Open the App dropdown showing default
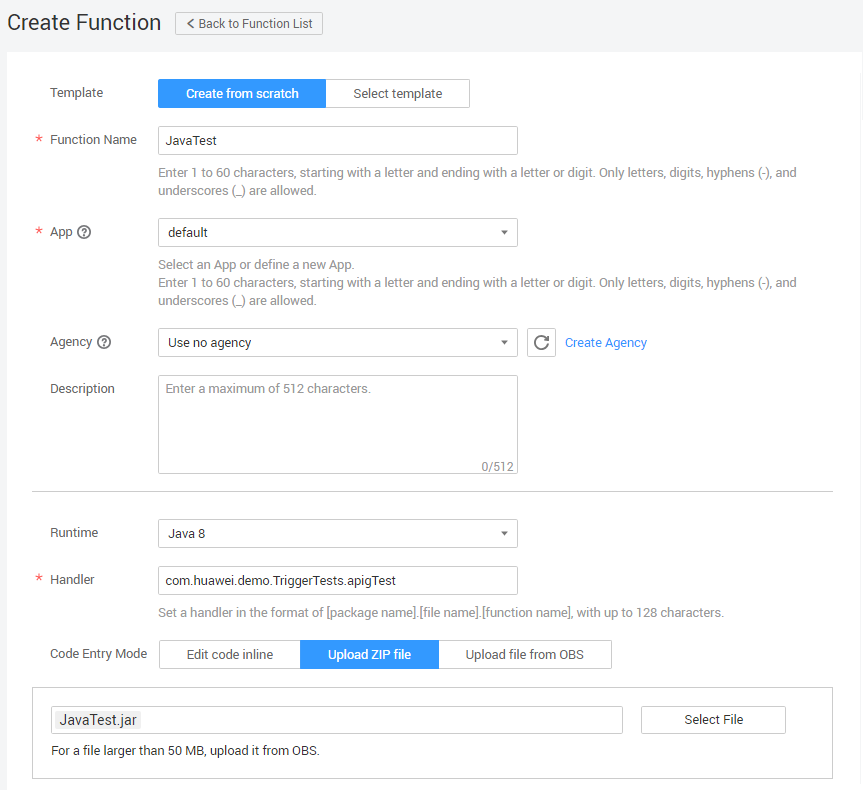Viewport: 863px width, 790px height. [337, 232]
